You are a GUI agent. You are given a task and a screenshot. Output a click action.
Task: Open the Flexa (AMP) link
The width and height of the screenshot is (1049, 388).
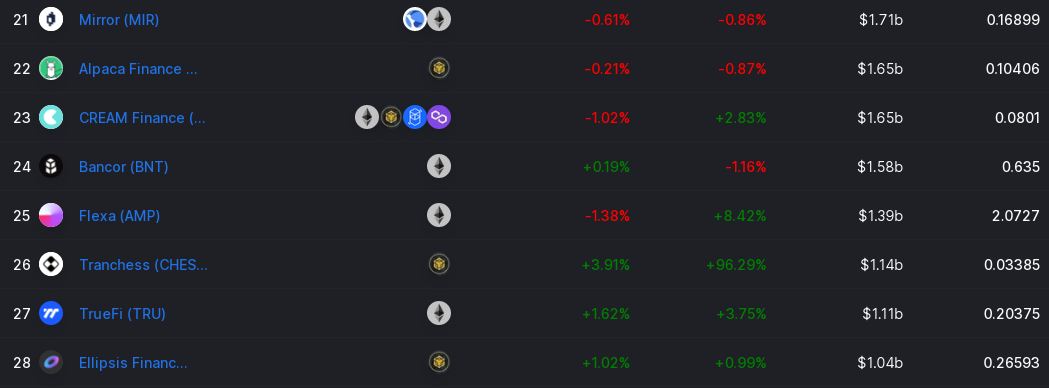[120, 216]
